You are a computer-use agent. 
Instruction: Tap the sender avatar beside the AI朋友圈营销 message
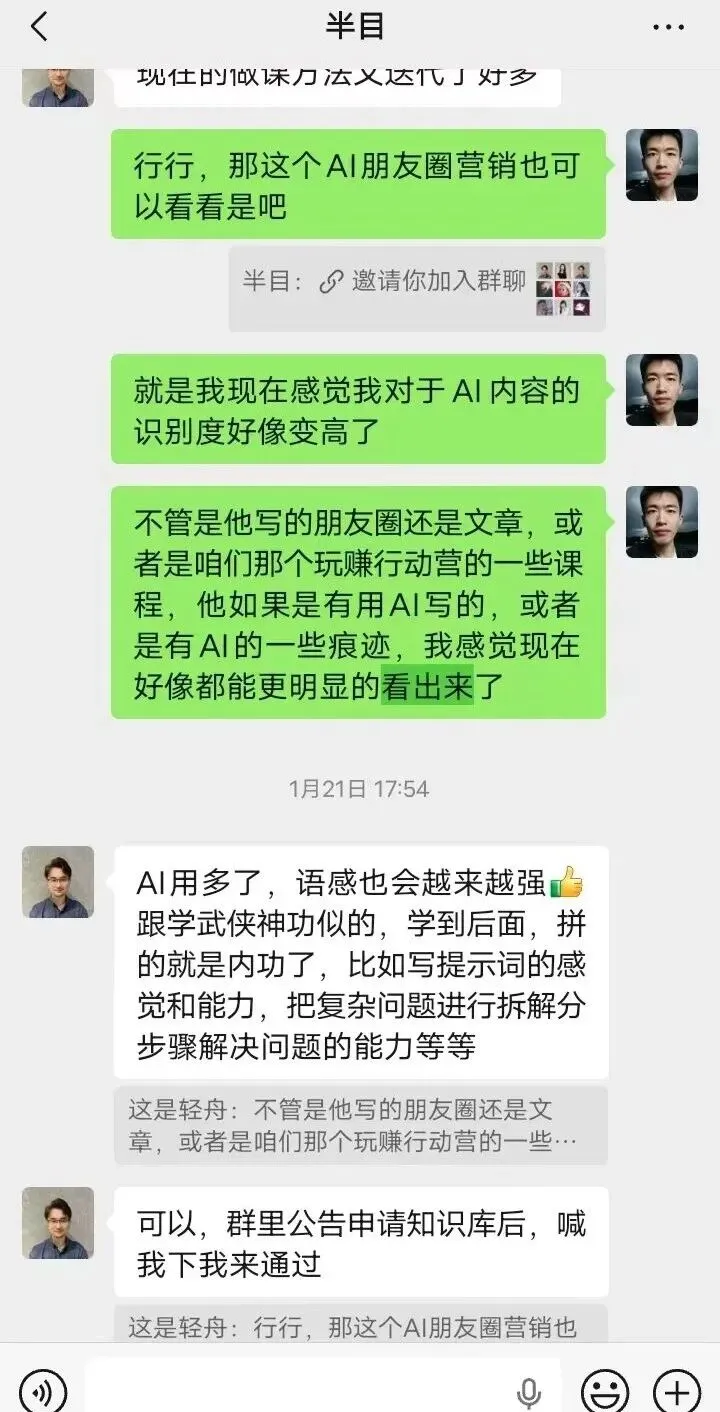coord(662,165)
